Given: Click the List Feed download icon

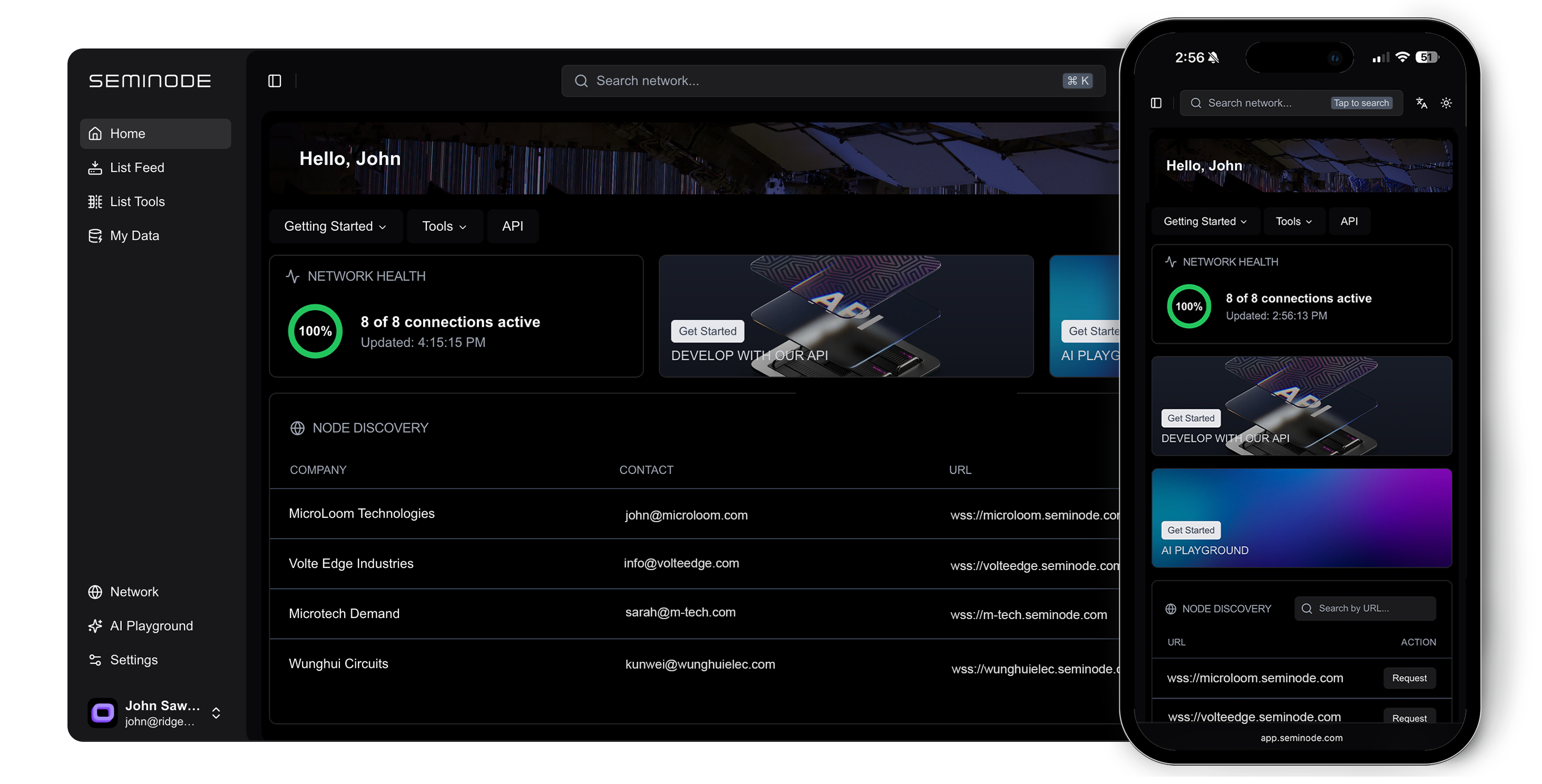Looking at the screenshot, I should click(x=95, y=168).
